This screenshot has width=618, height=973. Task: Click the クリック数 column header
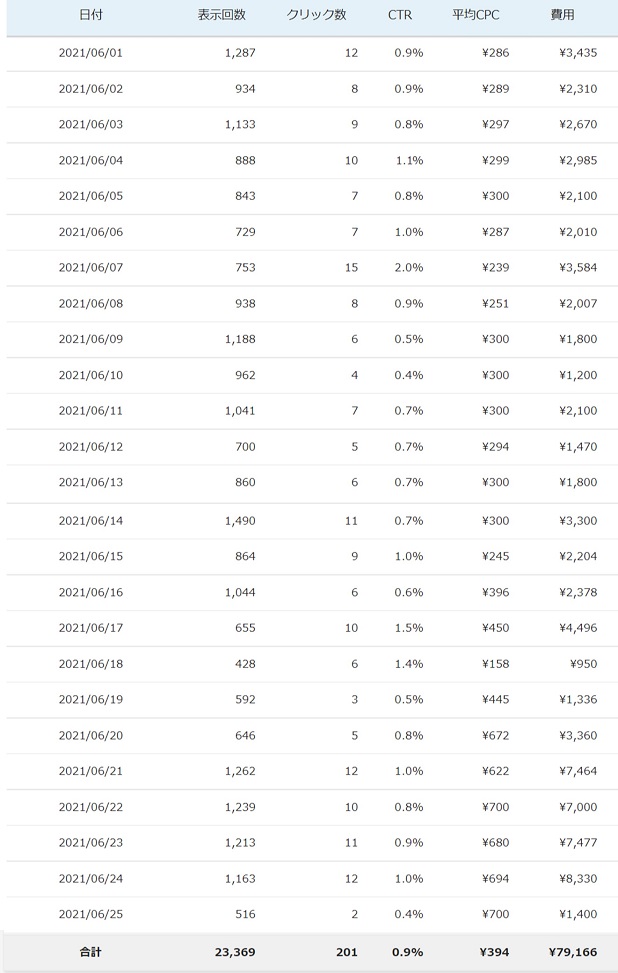316,16
